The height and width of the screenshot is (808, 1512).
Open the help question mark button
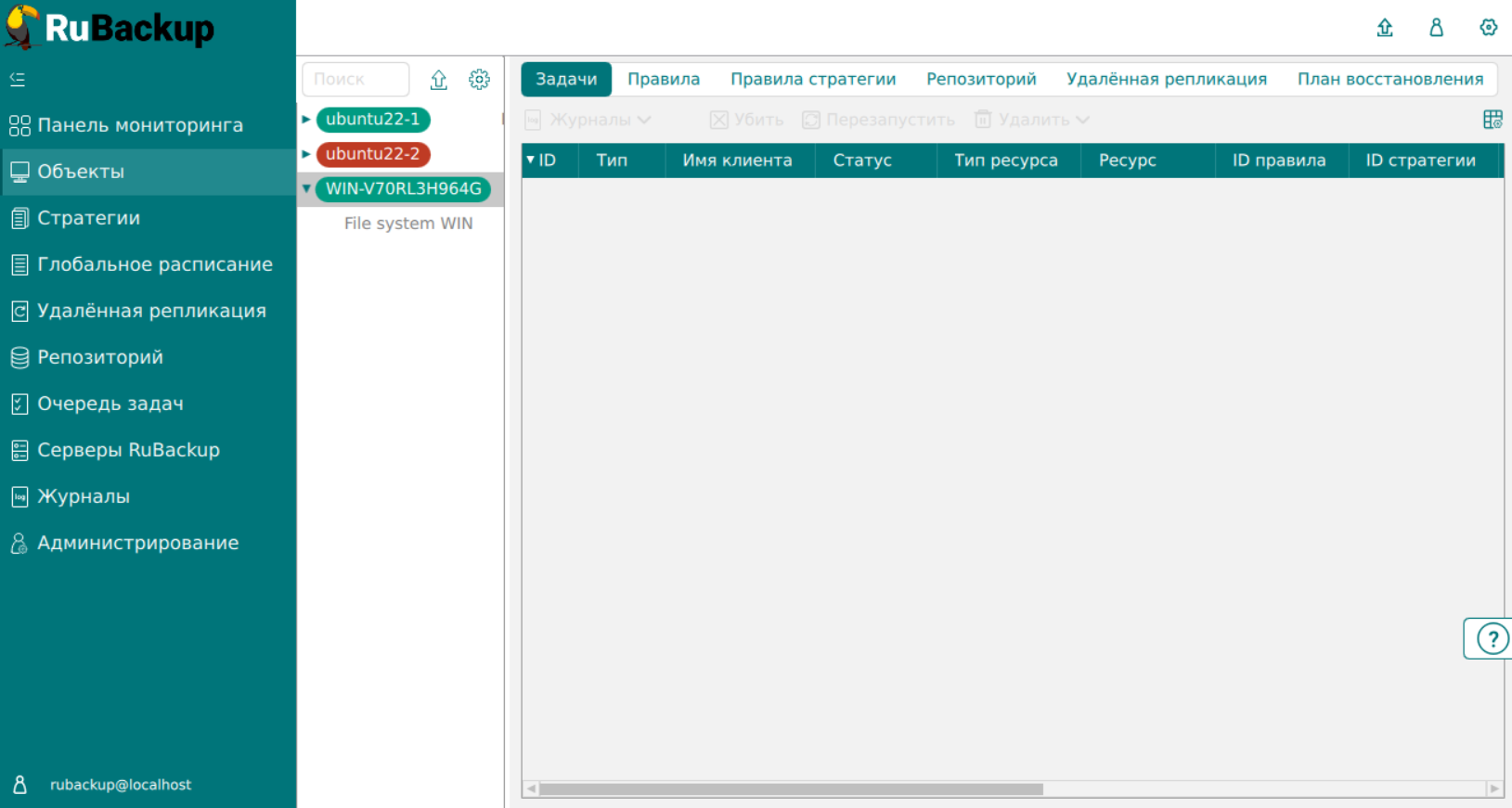pos(1492,638)
